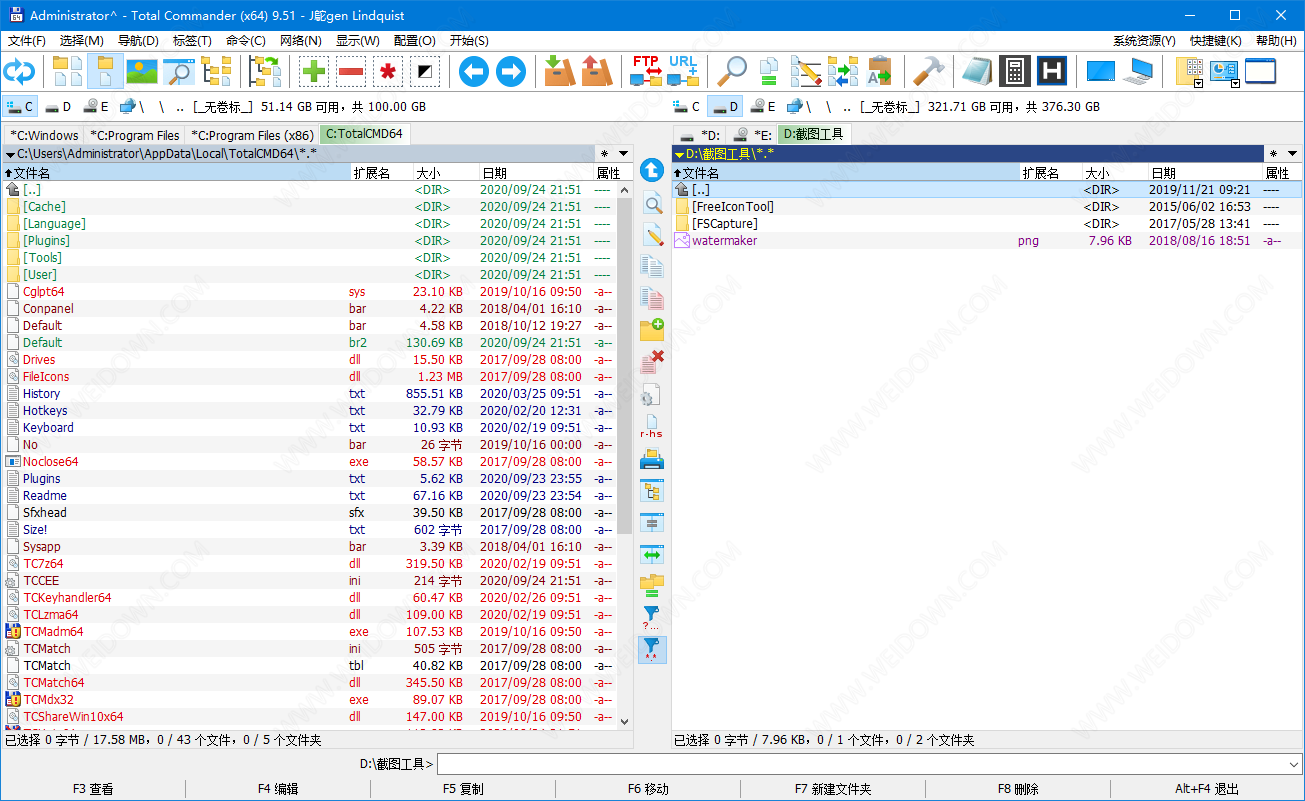Toggle the highlighted filter *.* icon
This screenshot has height=801, width=1305.
[652, 650]
